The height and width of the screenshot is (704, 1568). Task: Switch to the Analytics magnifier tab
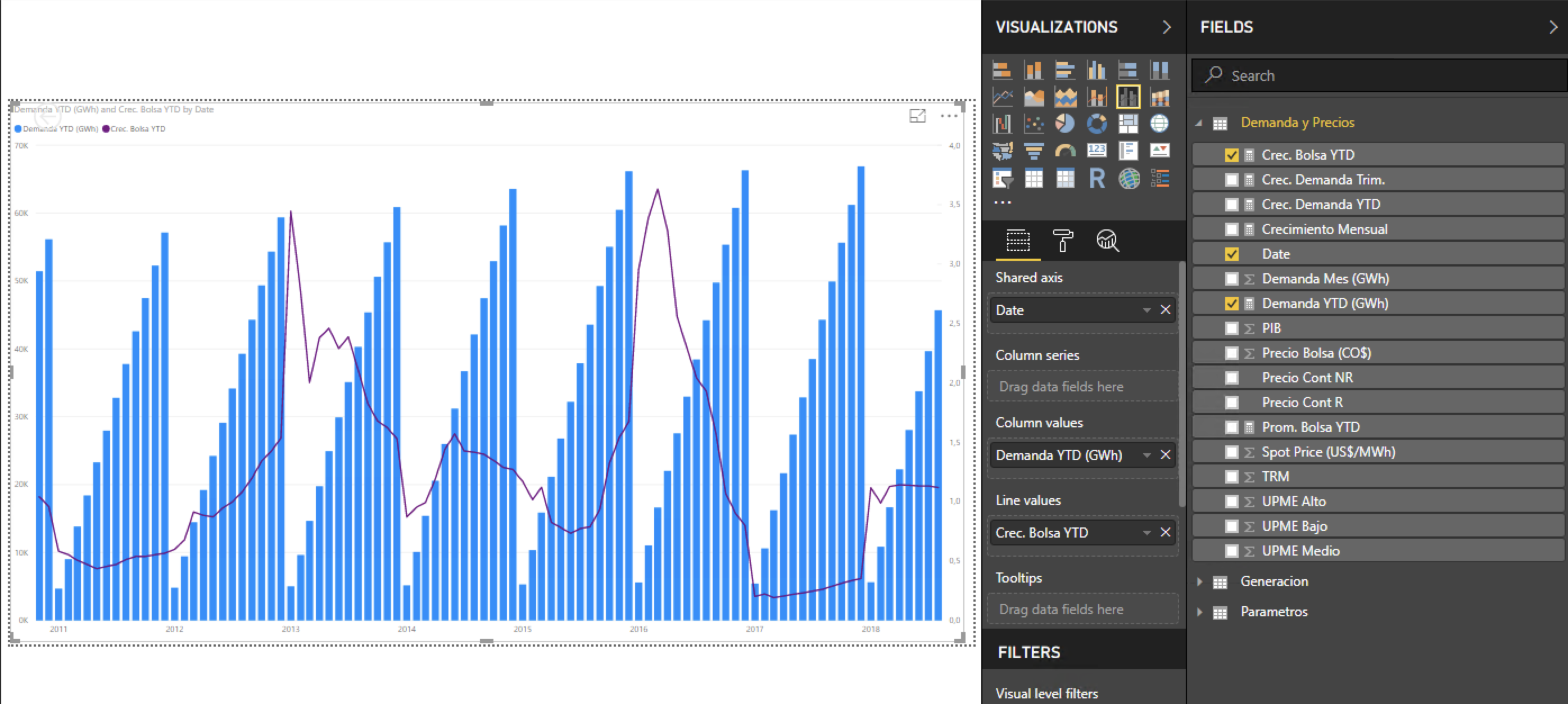[1107, 241]
